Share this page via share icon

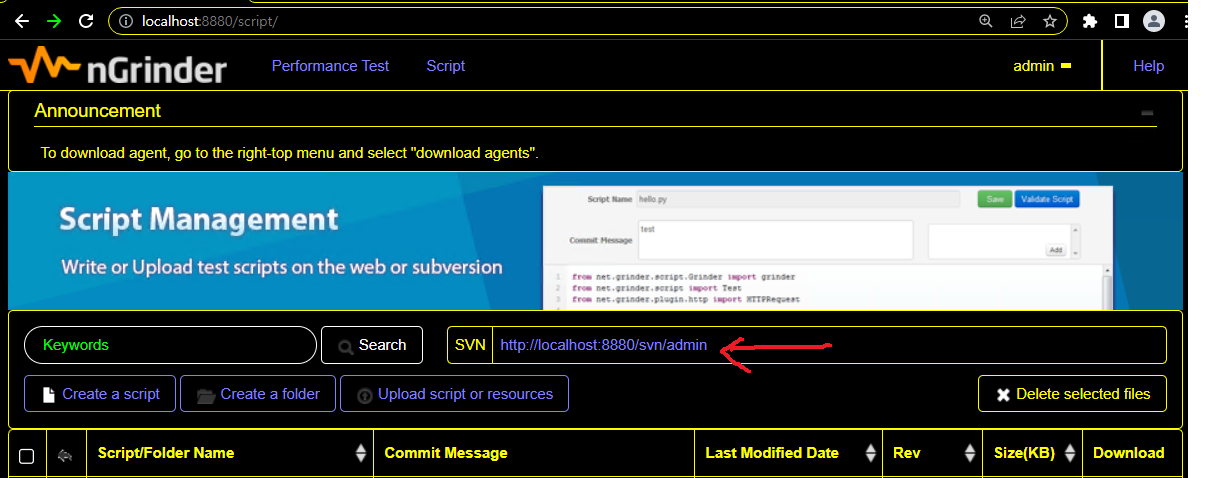[x=1018, y=20]
